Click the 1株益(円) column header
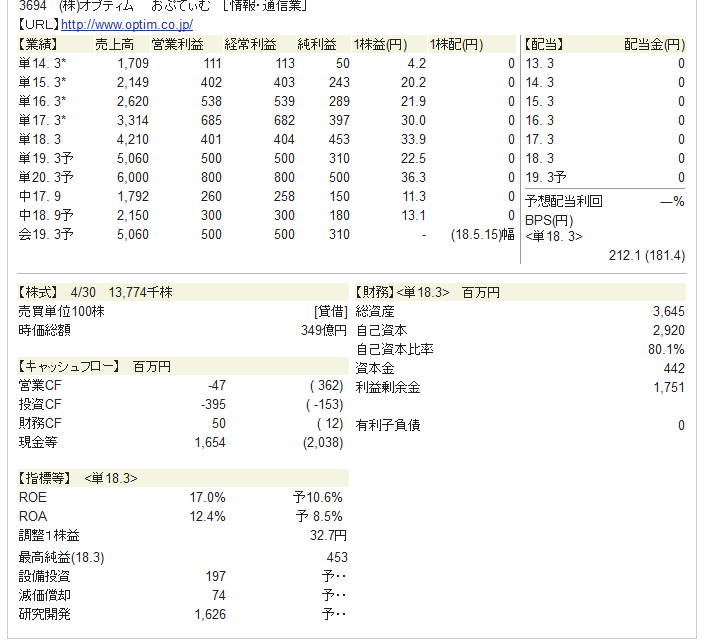 click(380, 45)
